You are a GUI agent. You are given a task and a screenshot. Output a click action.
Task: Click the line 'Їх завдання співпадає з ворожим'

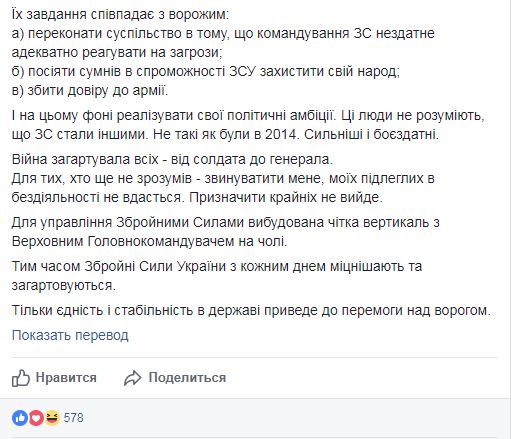tap(121, 15)
